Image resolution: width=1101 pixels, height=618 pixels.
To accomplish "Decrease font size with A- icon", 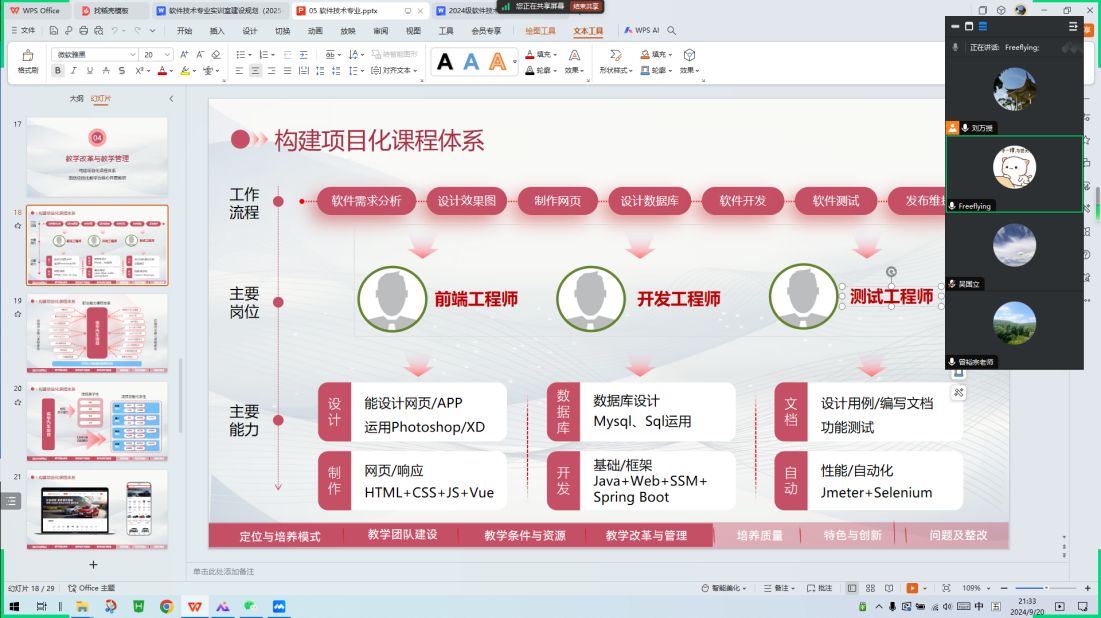I will pos(200,54).
